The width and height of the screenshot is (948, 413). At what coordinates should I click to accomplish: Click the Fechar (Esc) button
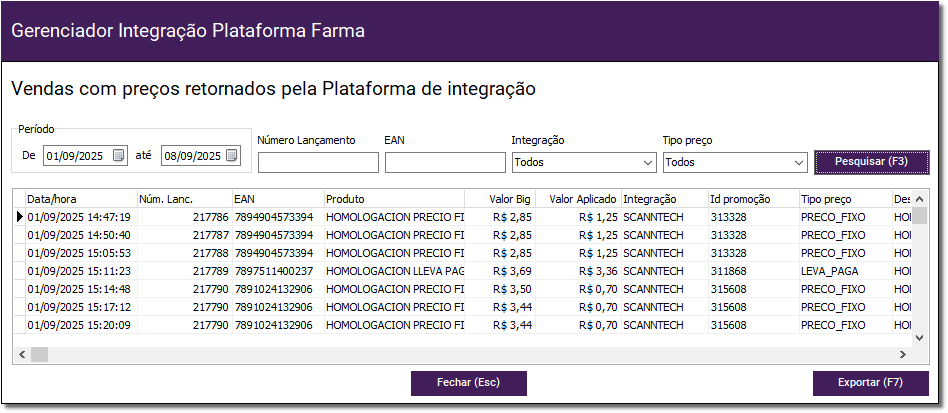point(468,383)
